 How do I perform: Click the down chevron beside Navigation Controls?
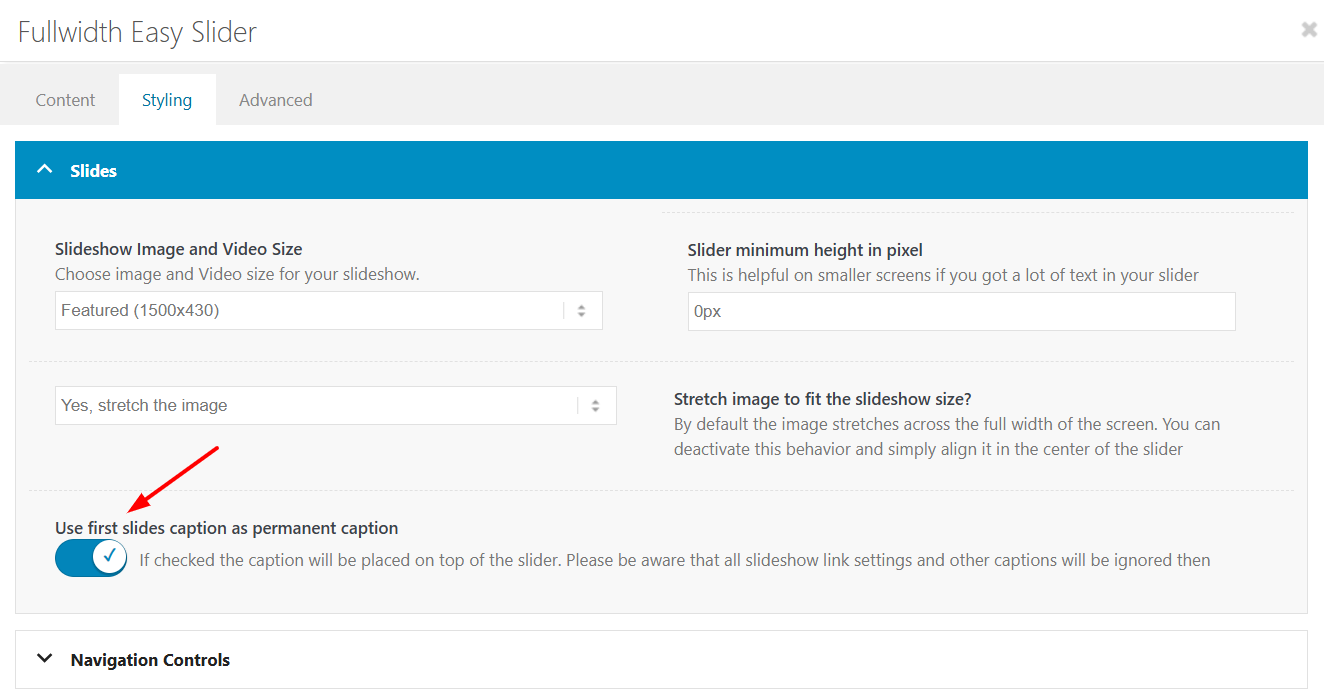point(44,659)
